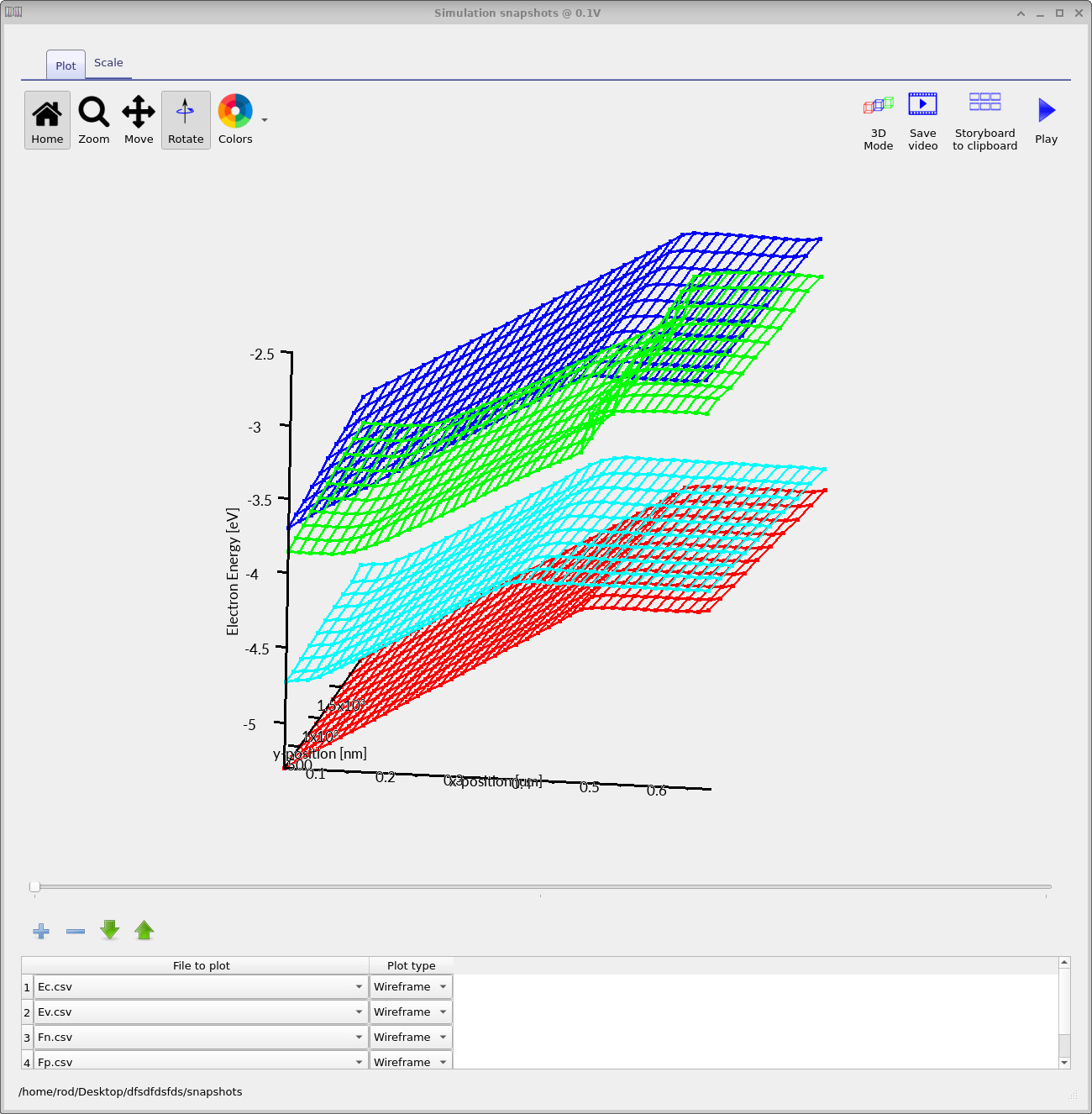The image size is (1092, 1114).
Task: Remove a row with the minus icon
Action: pyautogui.click(x=76, y=931)
